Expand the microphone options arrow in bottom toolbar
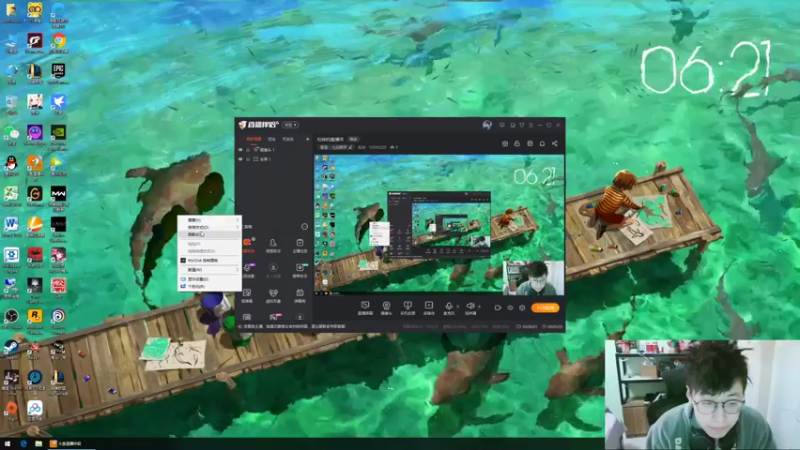 457,307
